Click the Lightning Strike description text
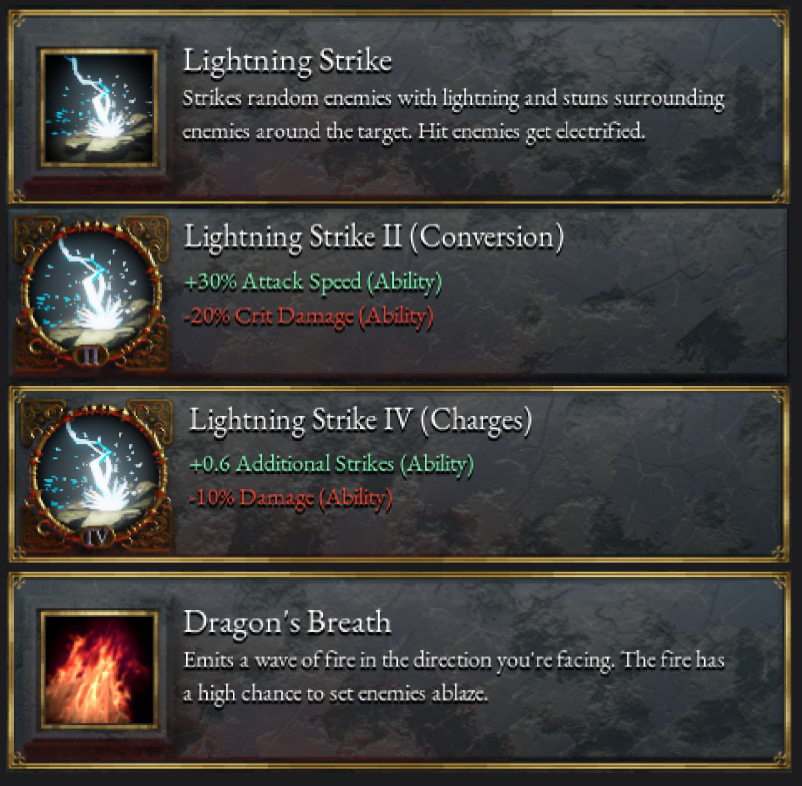 click(x=454, y=115)
